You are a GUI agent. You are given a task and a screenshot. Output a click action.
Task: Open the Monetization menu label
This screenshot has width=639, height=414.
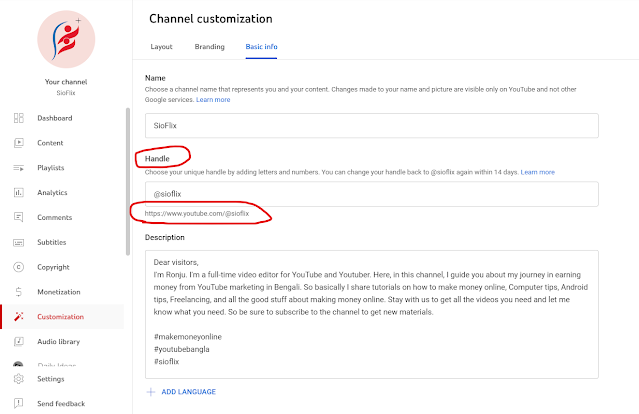coord(59,292)
